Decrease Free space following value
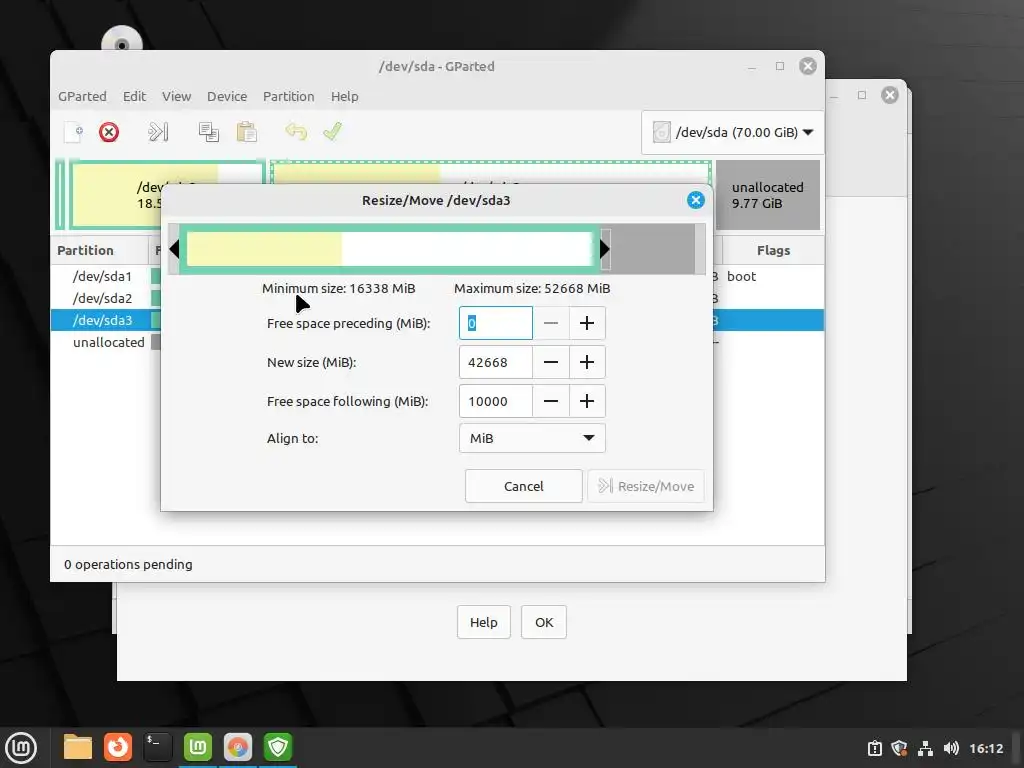1024x768 pixels. pyautogui.click(x=551, y=401)
